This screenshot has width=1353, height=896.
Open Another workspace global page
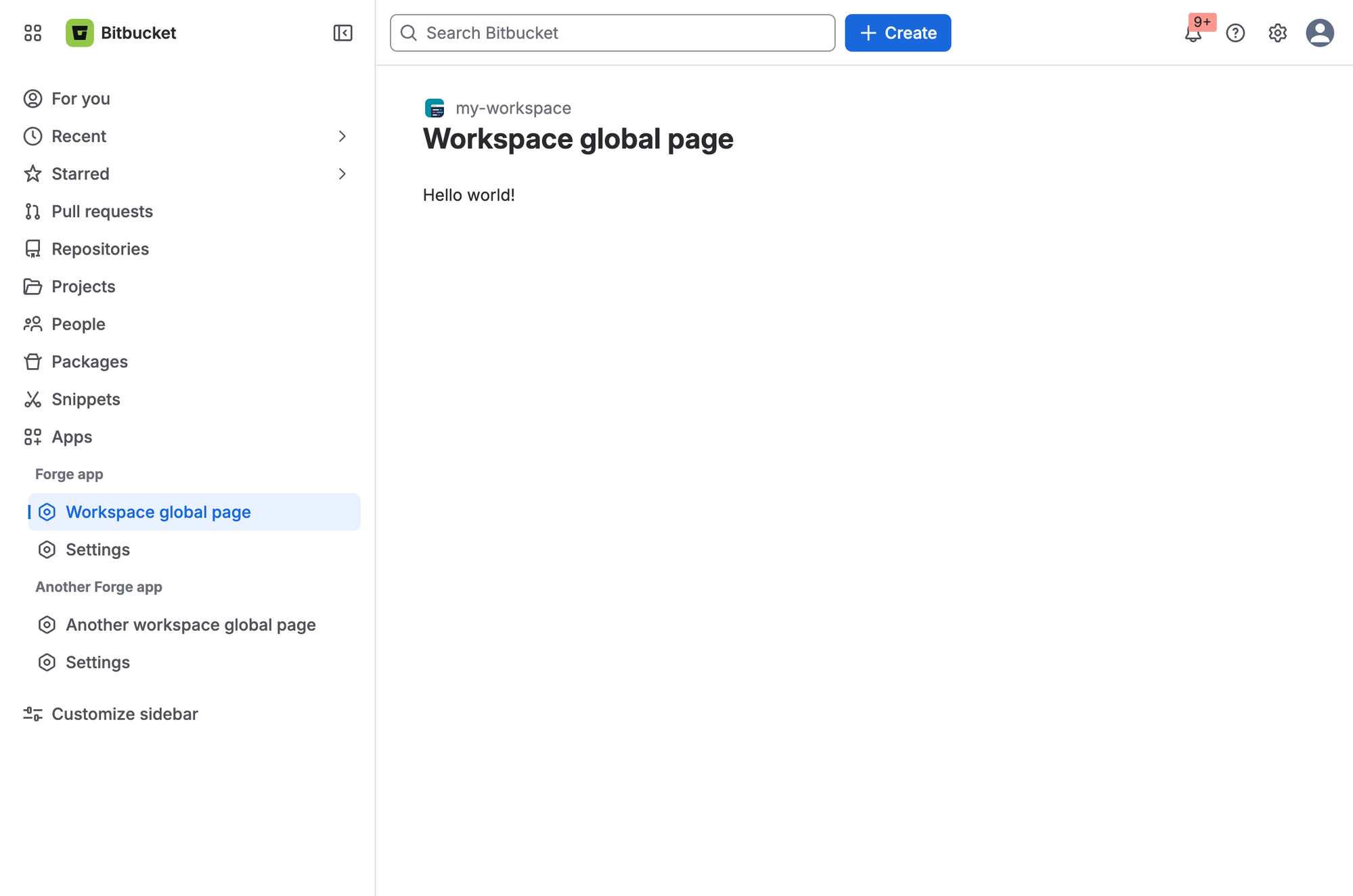(194, 624)
